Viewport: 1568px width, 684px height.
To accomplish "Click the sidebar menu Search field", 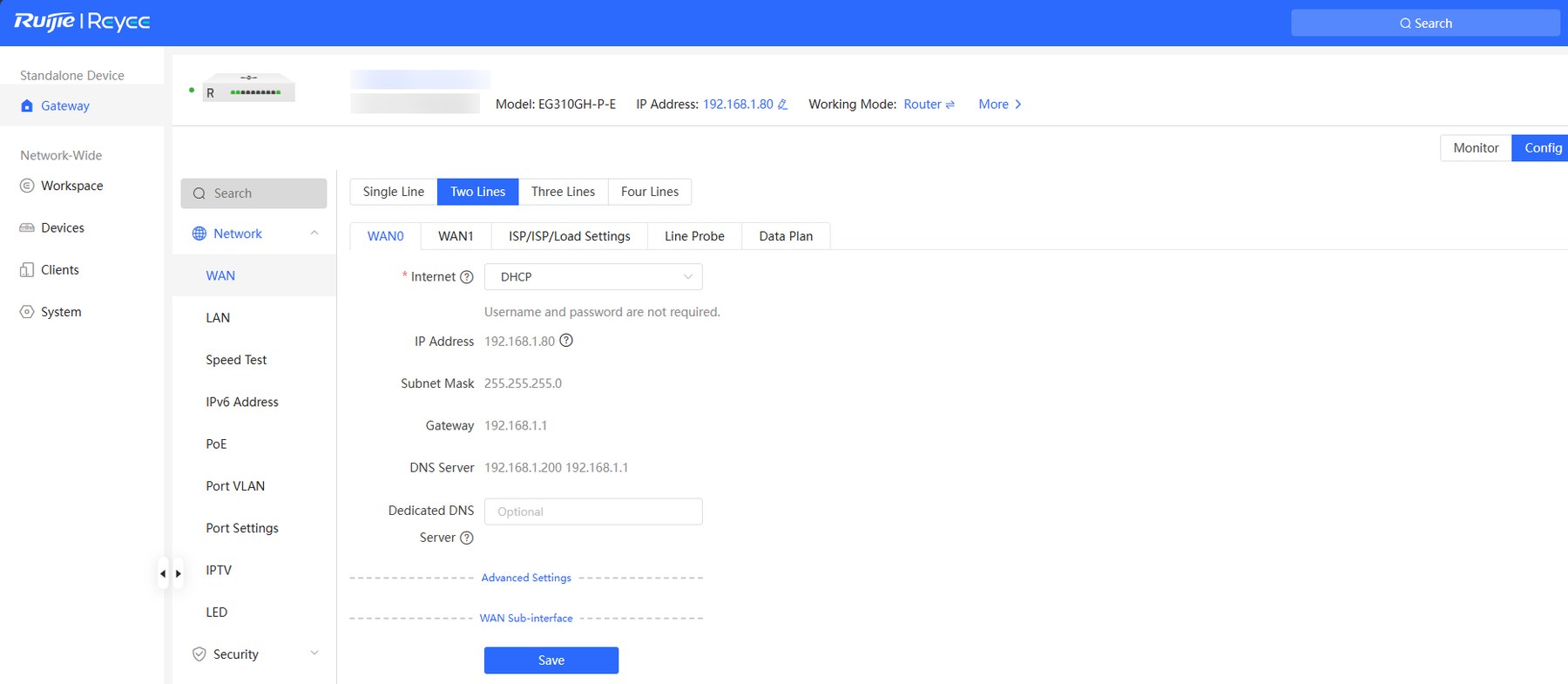I will (x=253, y=193).
